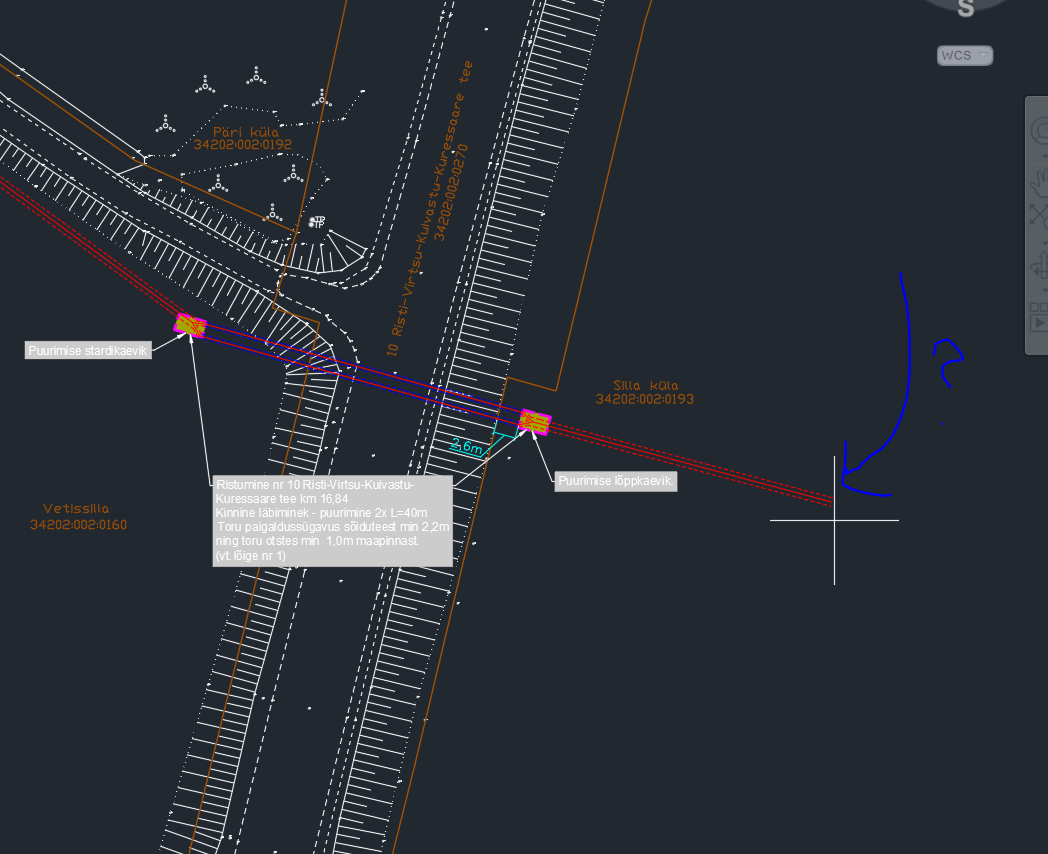The width and height of the screenshot is (1048, 854).
Task: Click the South marker on the ViewCube compass
Action: point(965,8)
